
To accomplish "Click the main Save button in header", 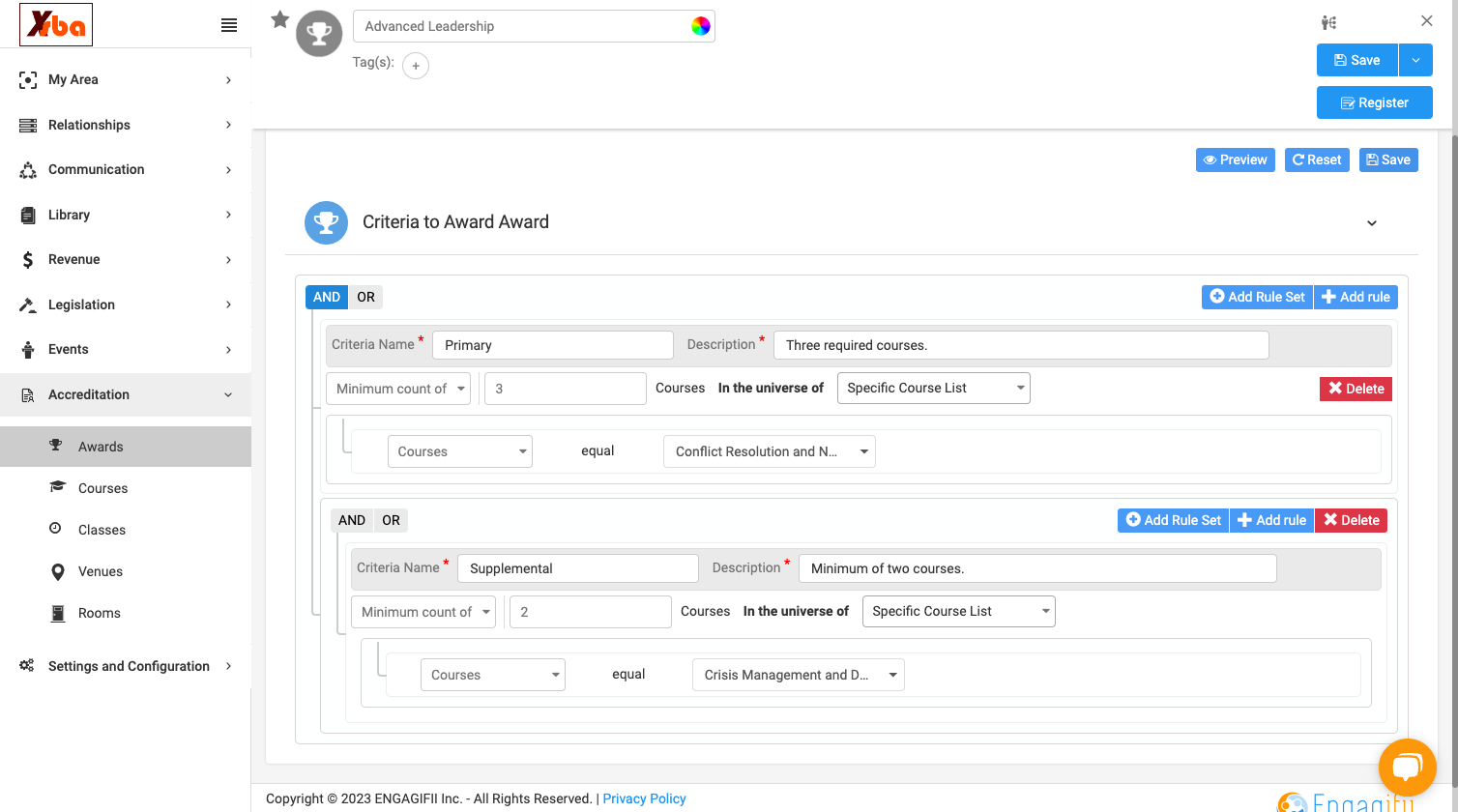I will click(1356, 60).
